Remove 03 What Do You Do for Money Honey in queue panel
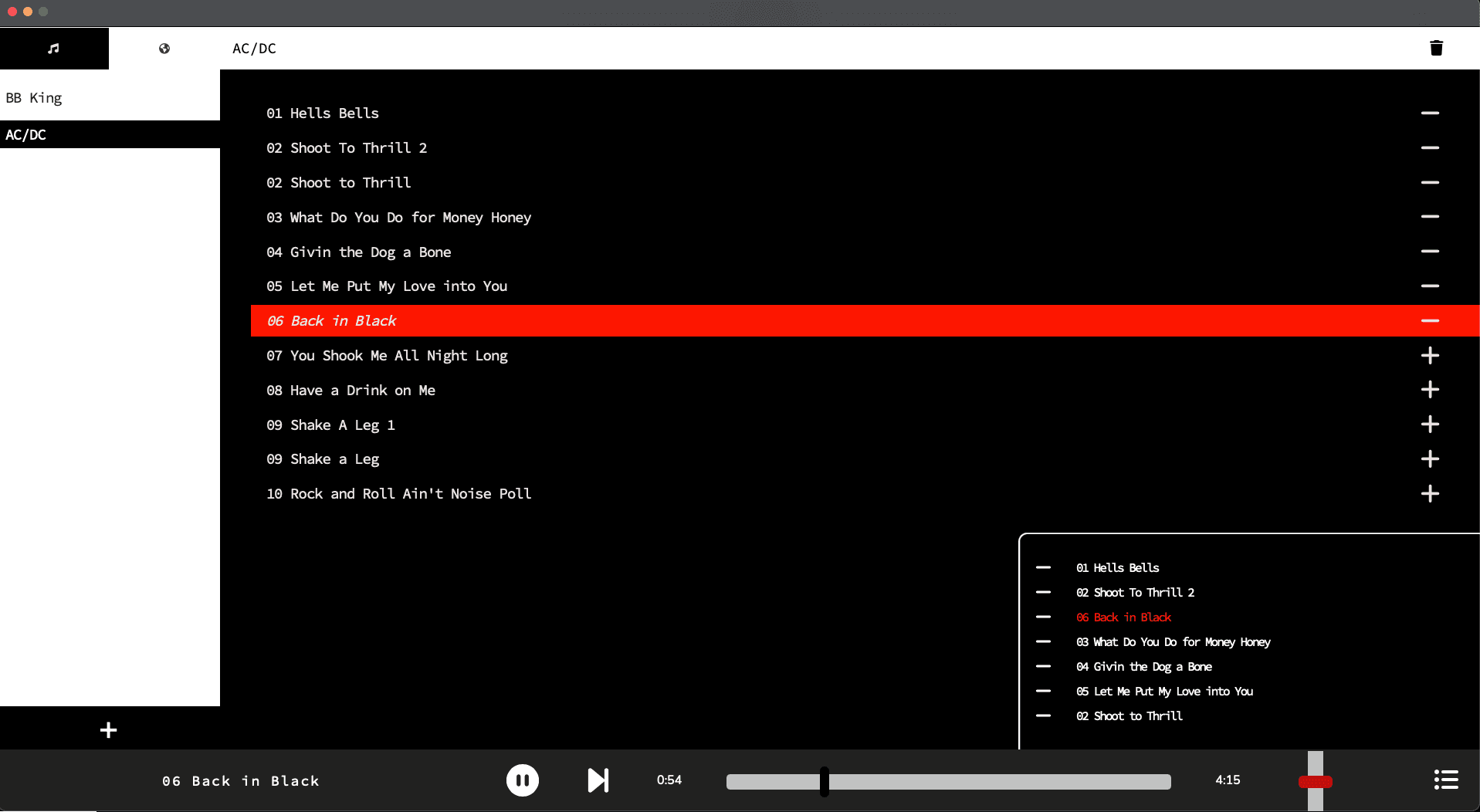 1043,641
